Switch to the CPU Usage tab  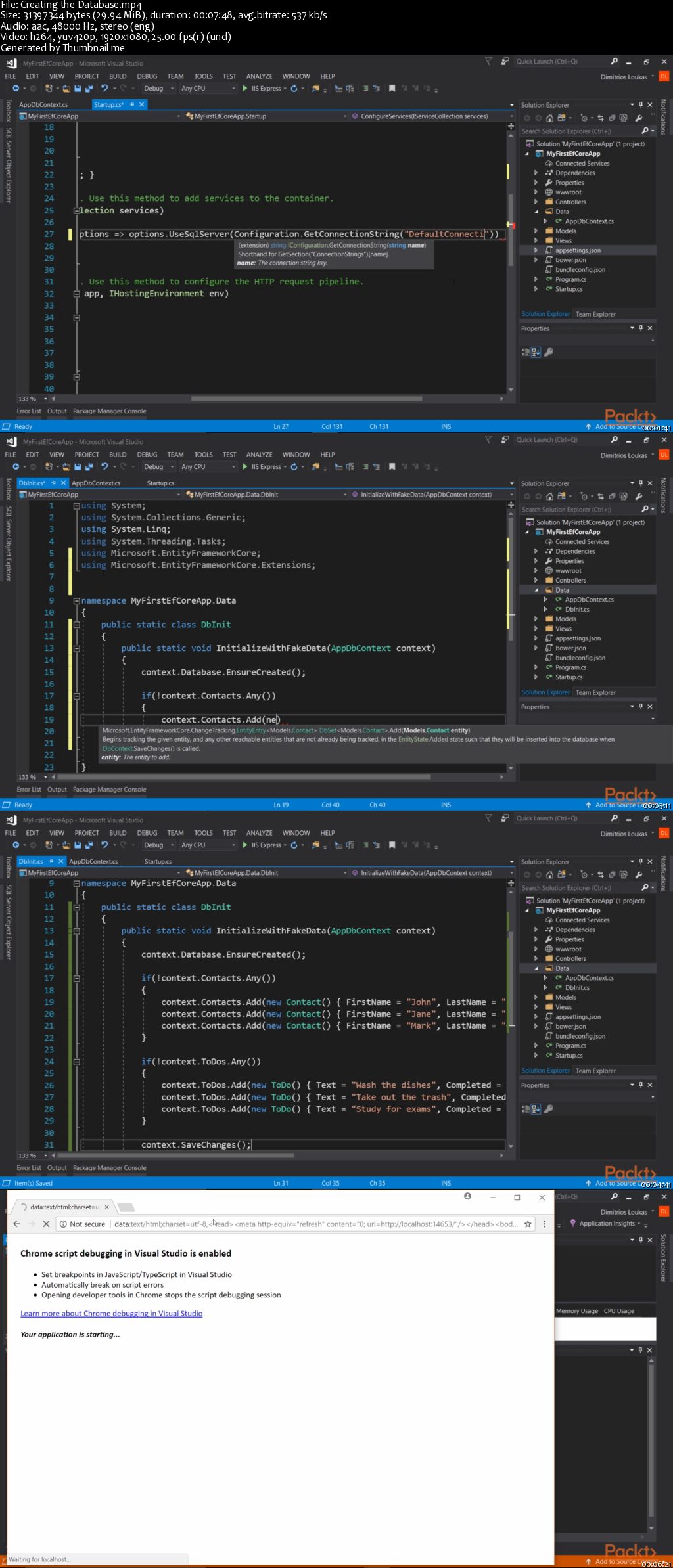click(619, 1310)
